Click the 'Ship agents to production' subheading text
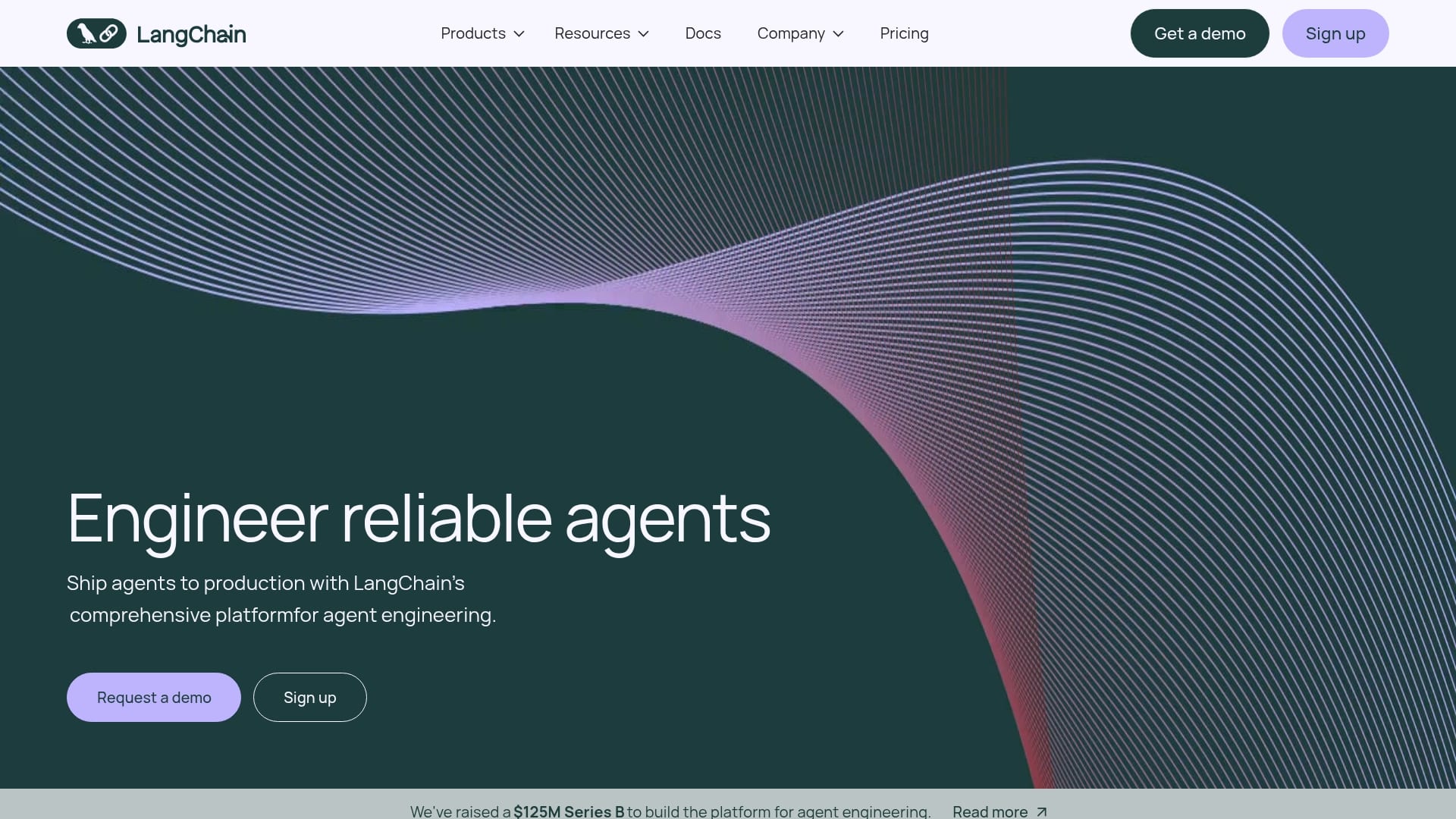Screen dimensions: 1456x819 tap(281, 598)
